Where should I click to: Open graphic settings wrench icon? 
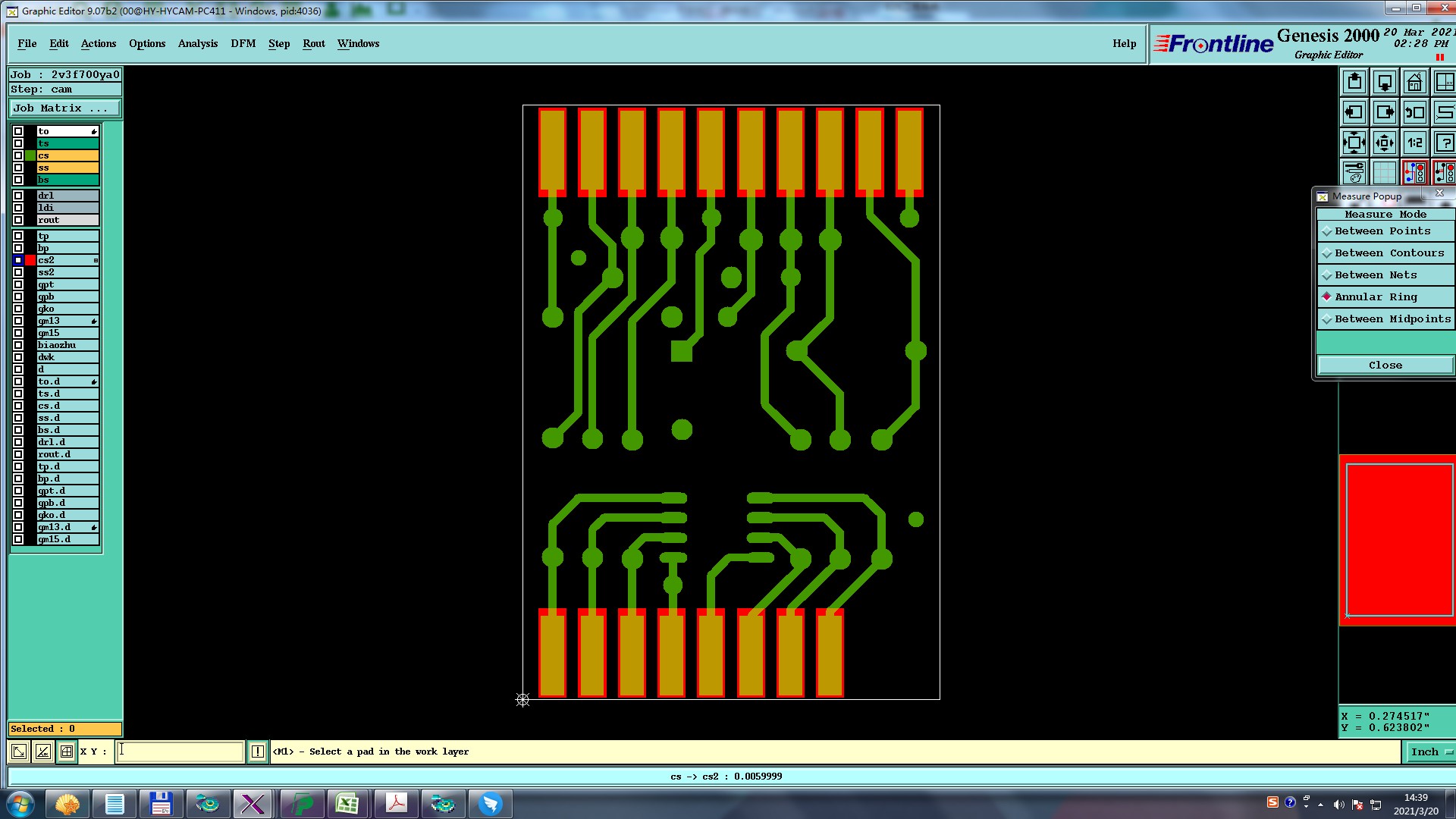tap(1354, 173)
